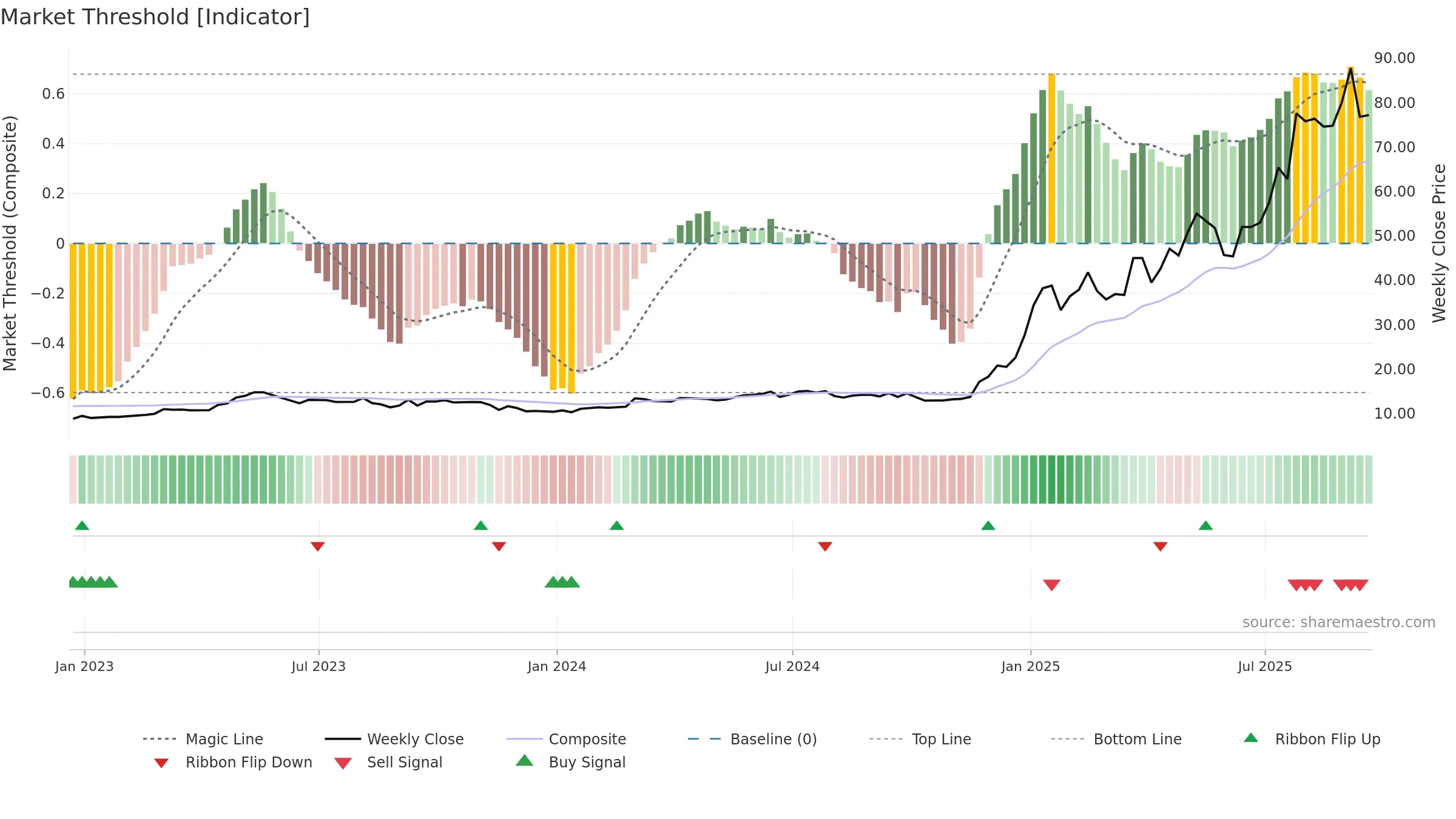Viewport: 1456px width, 819px height.
Task: Click the source: sharemaestro.com text
Action: coord(1339,622)
